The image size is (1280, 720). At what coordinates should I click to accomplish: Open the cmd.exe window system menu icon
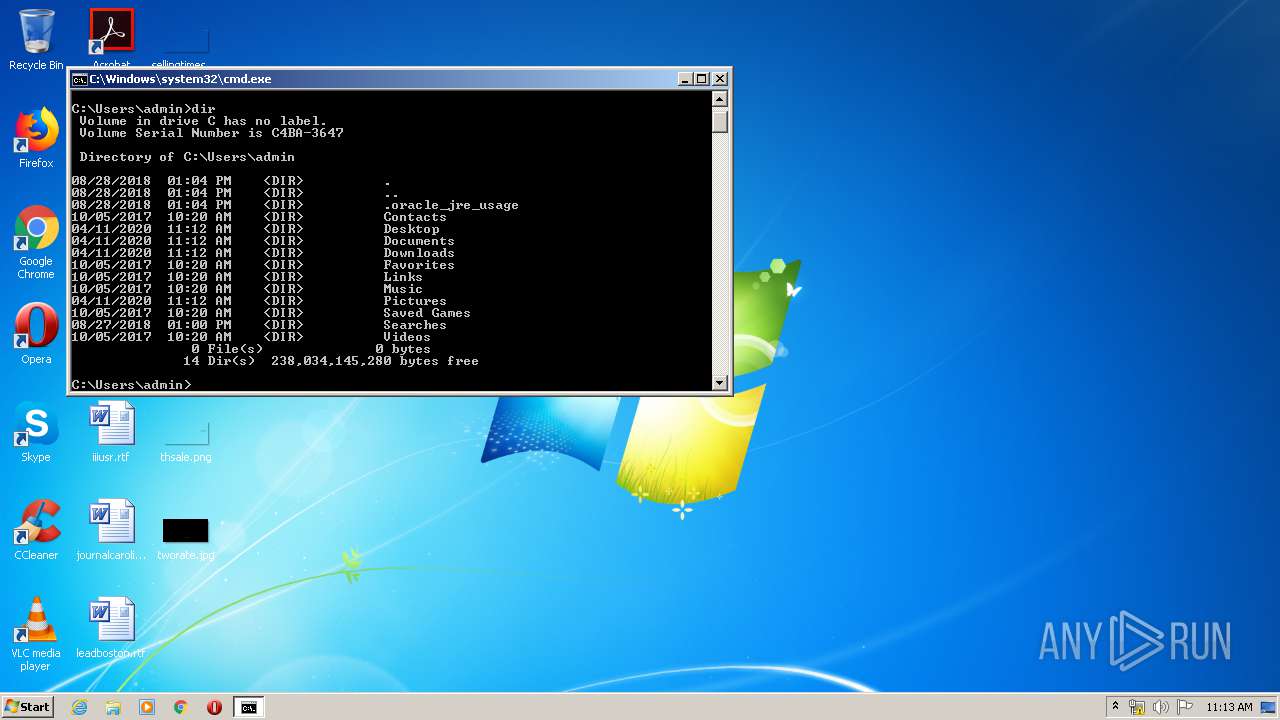point(79,79)
